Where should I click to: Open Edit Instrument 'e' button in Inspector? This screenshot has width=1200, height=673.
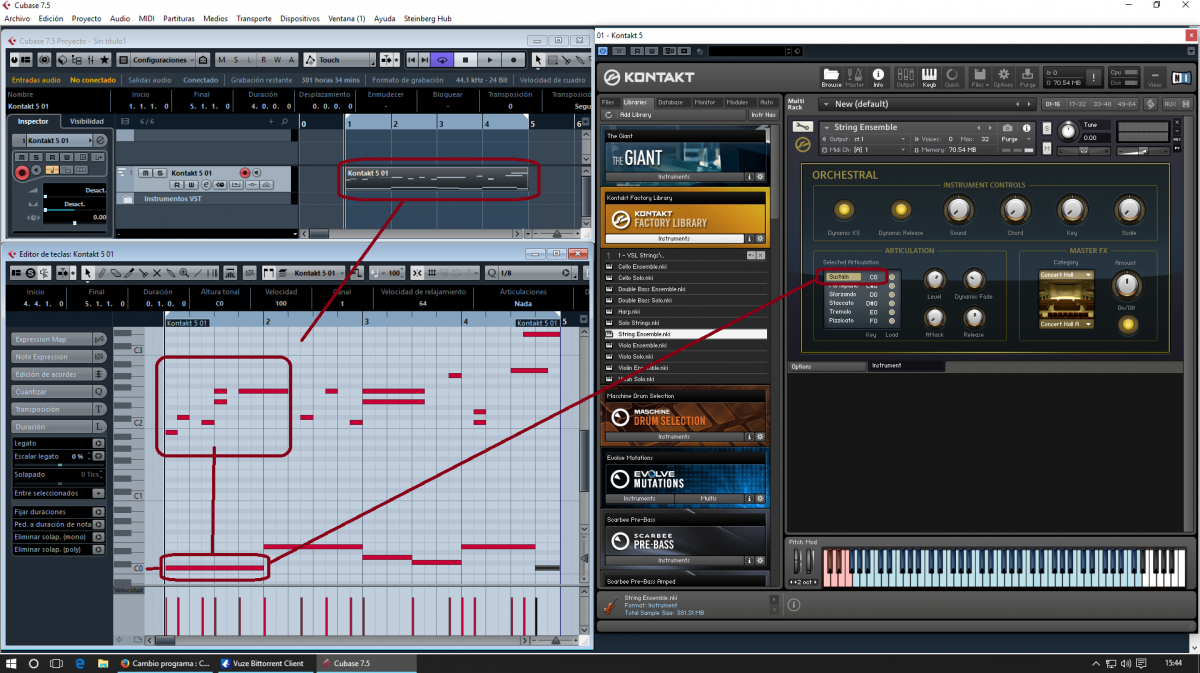coord(100,141)
